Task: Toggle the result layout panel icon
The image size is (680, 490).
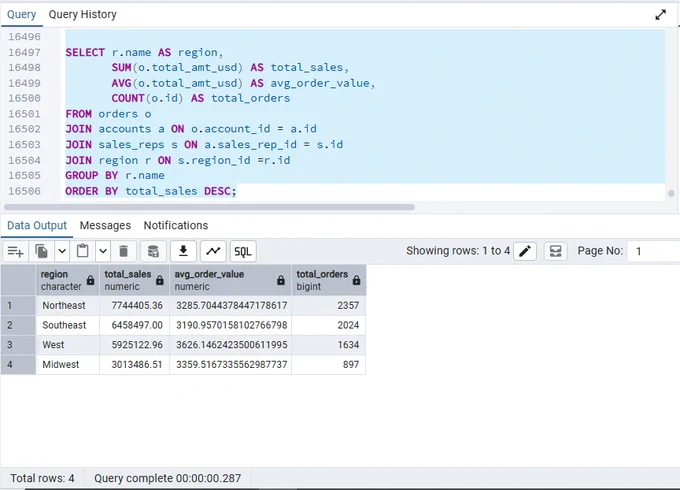Action: (x=556, y=251)
